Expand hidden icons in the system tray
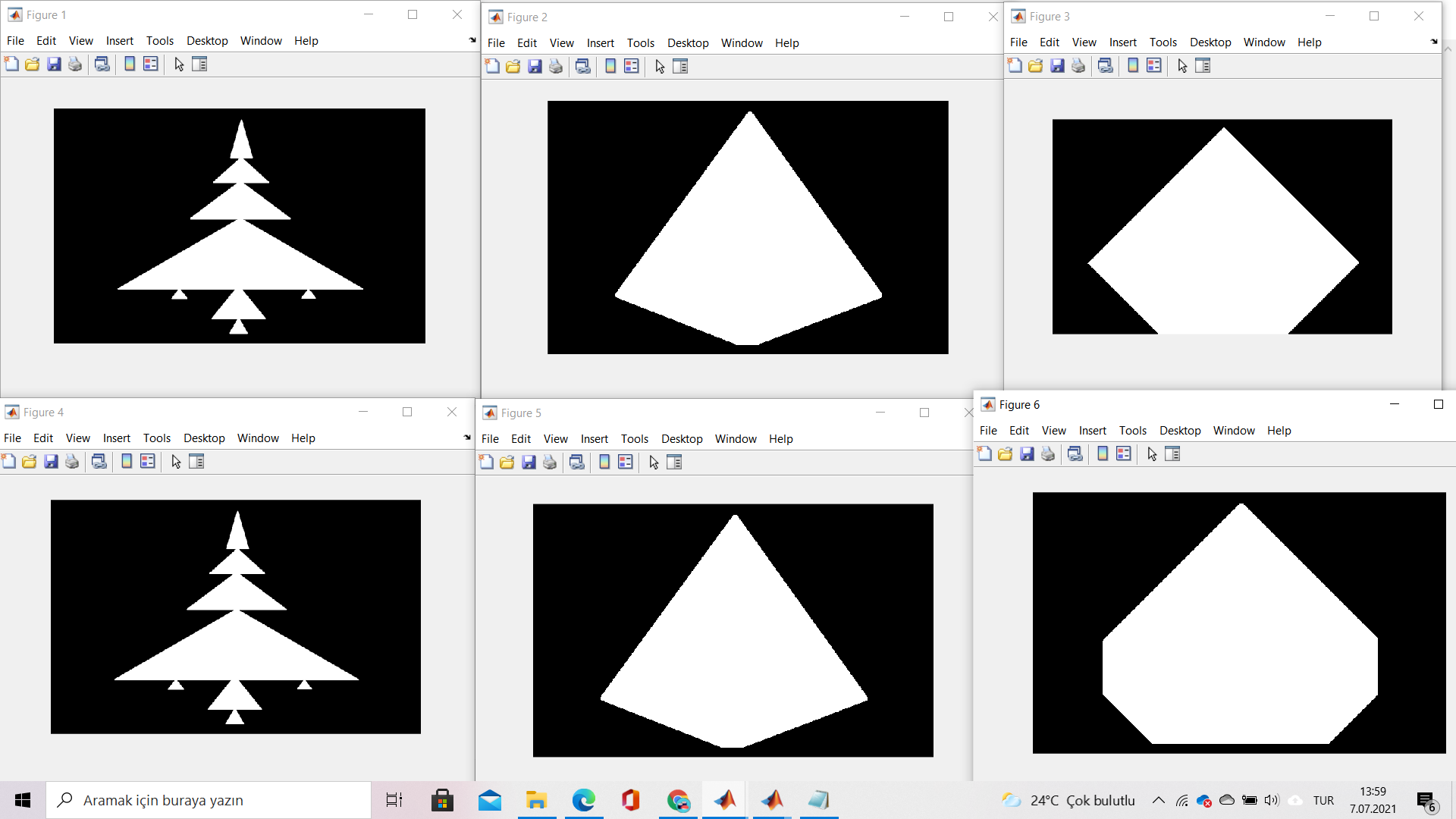1456x819 pixels. click(x=1158, y=800)
